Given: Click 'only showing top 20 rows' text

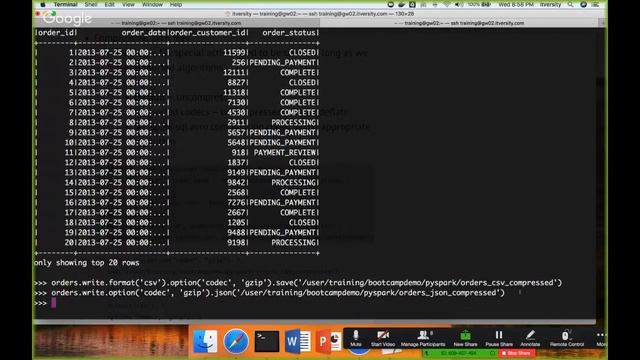Looking at the screenshot, I should 87,262.
